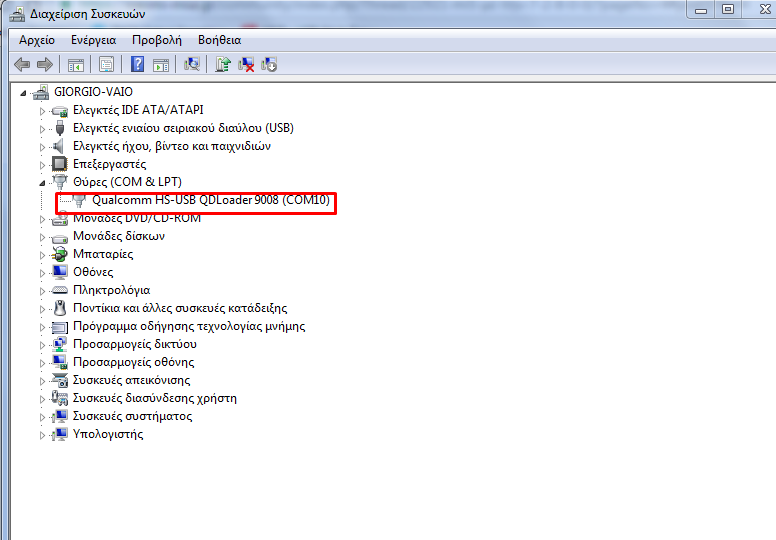This screenshot has width=776, height=540.
Task: Select the Πληκτρολόγια tree item
Action: (x=111, y=290)
